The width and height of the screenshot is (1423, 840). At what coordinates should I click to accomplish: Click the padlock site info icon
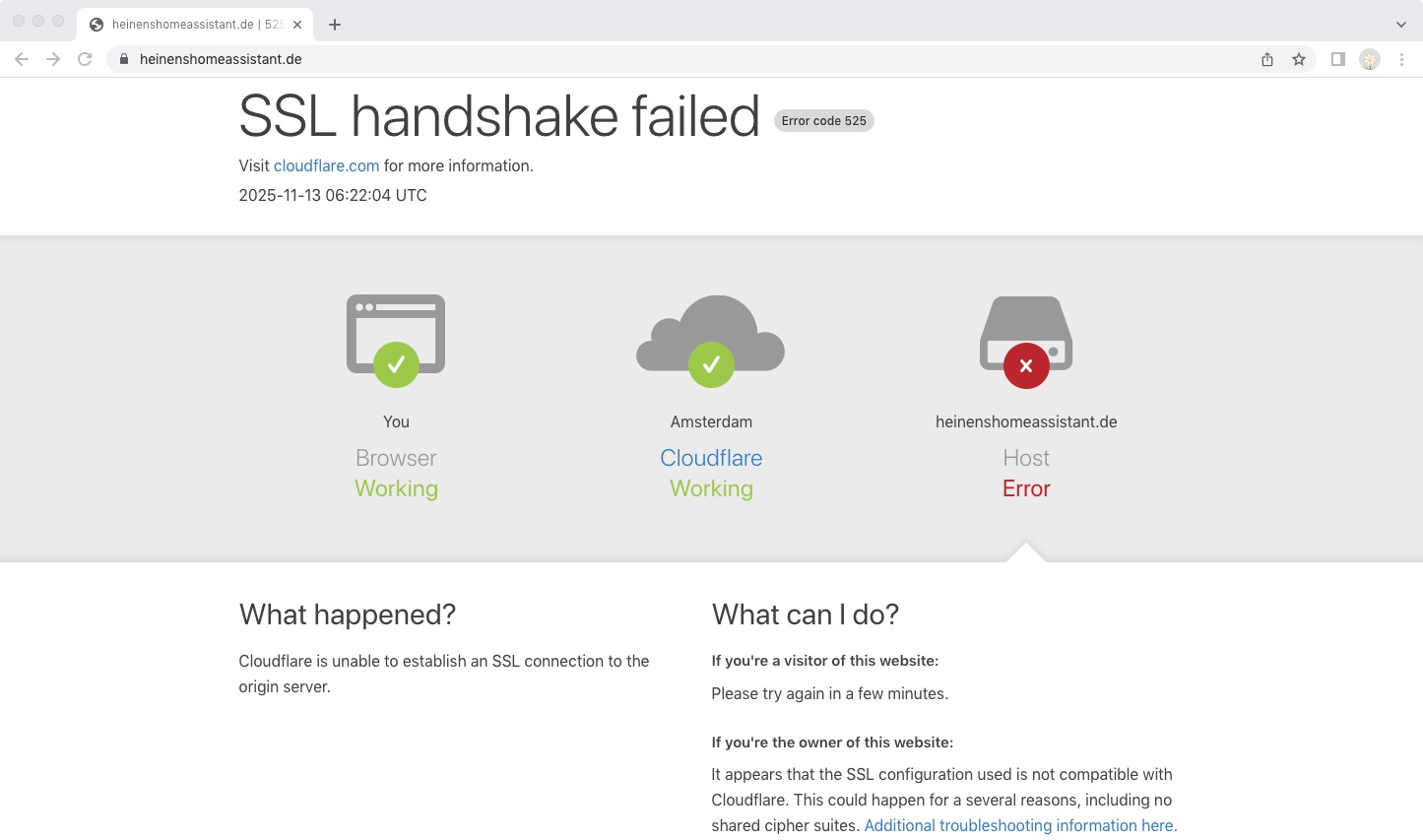tap(124, 59)
